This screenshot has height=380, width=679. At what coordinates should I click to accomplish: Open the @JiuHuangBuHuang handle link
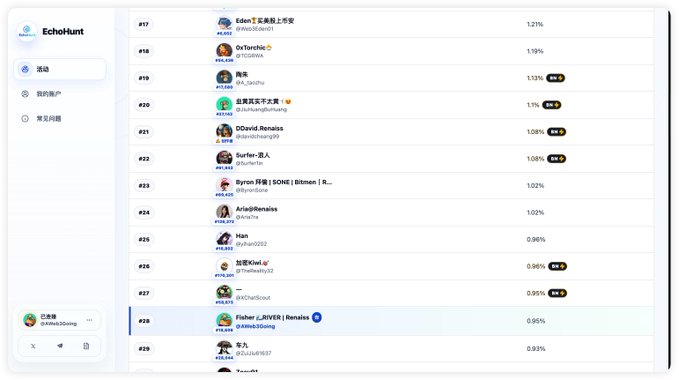pos(261,109)
